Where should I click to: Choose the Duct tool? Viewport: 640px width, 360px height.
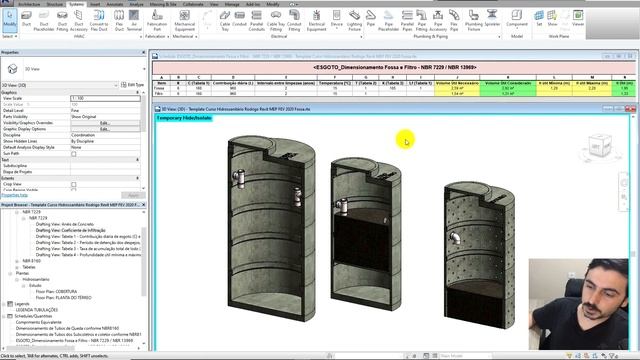[26, 20]
